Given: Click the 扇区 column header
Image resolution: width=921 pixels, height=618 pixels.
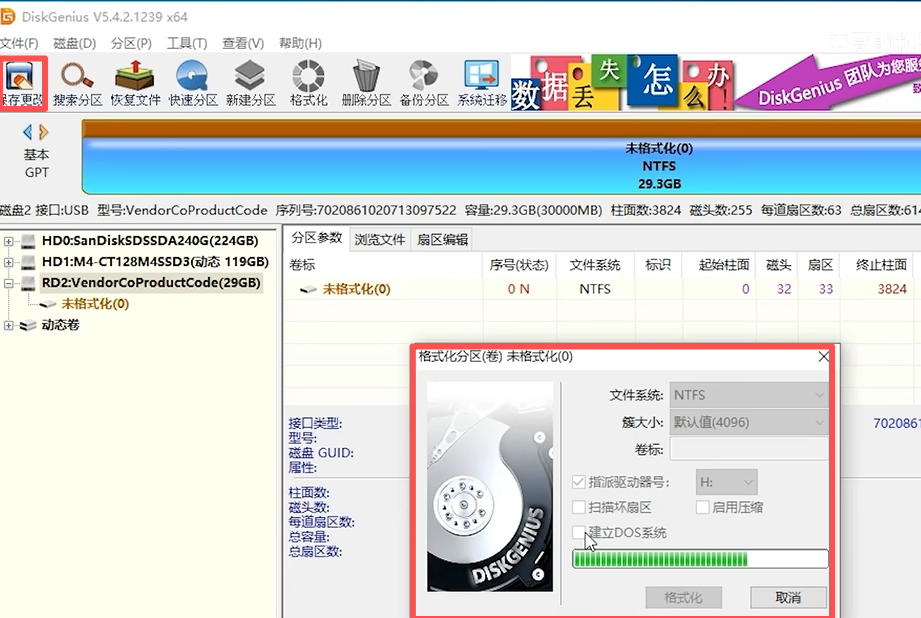Looking at the screenshot, I should pyautogui.click(x=820, y=266).
